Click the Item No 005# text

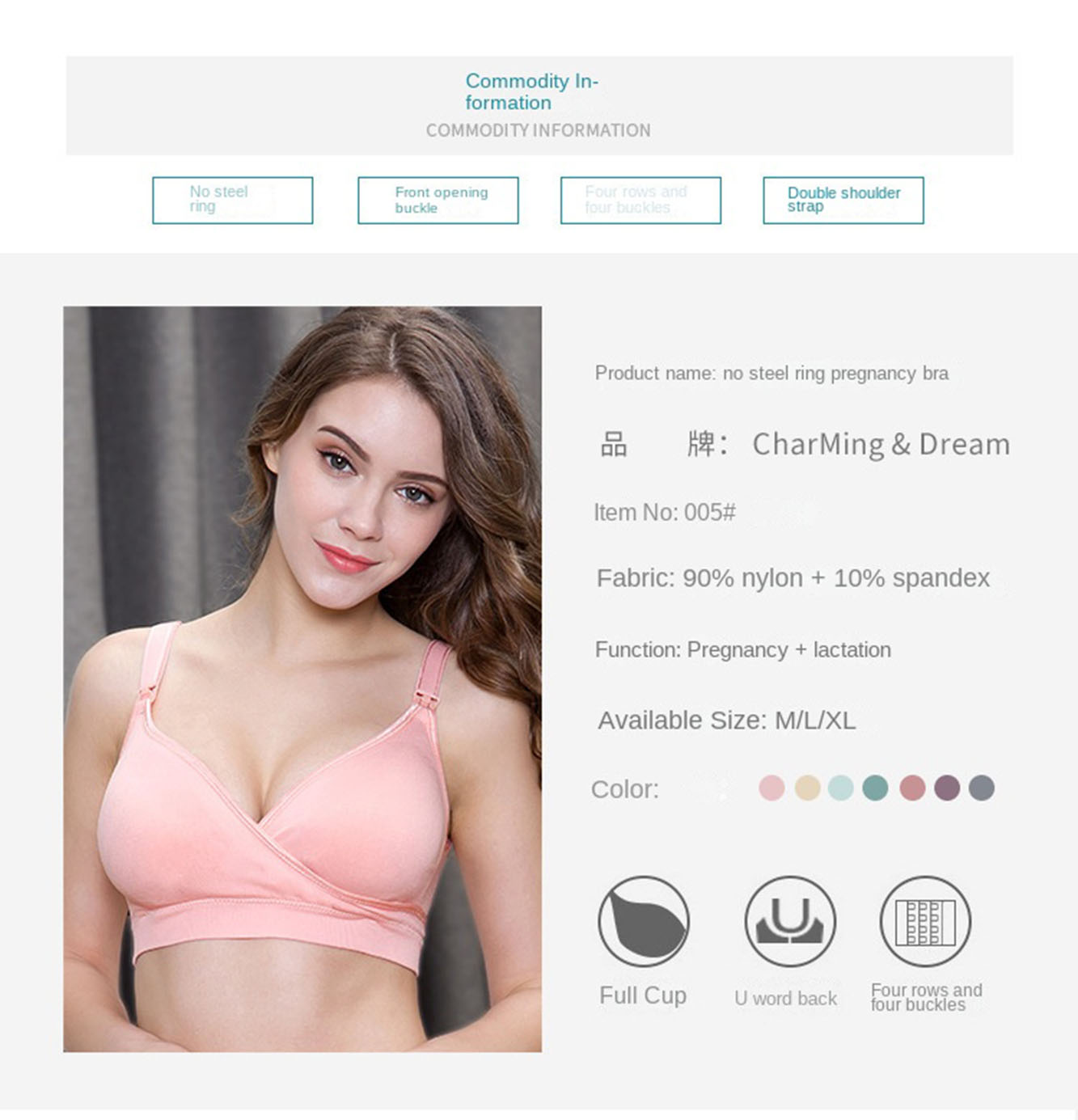tap(665, 513)
